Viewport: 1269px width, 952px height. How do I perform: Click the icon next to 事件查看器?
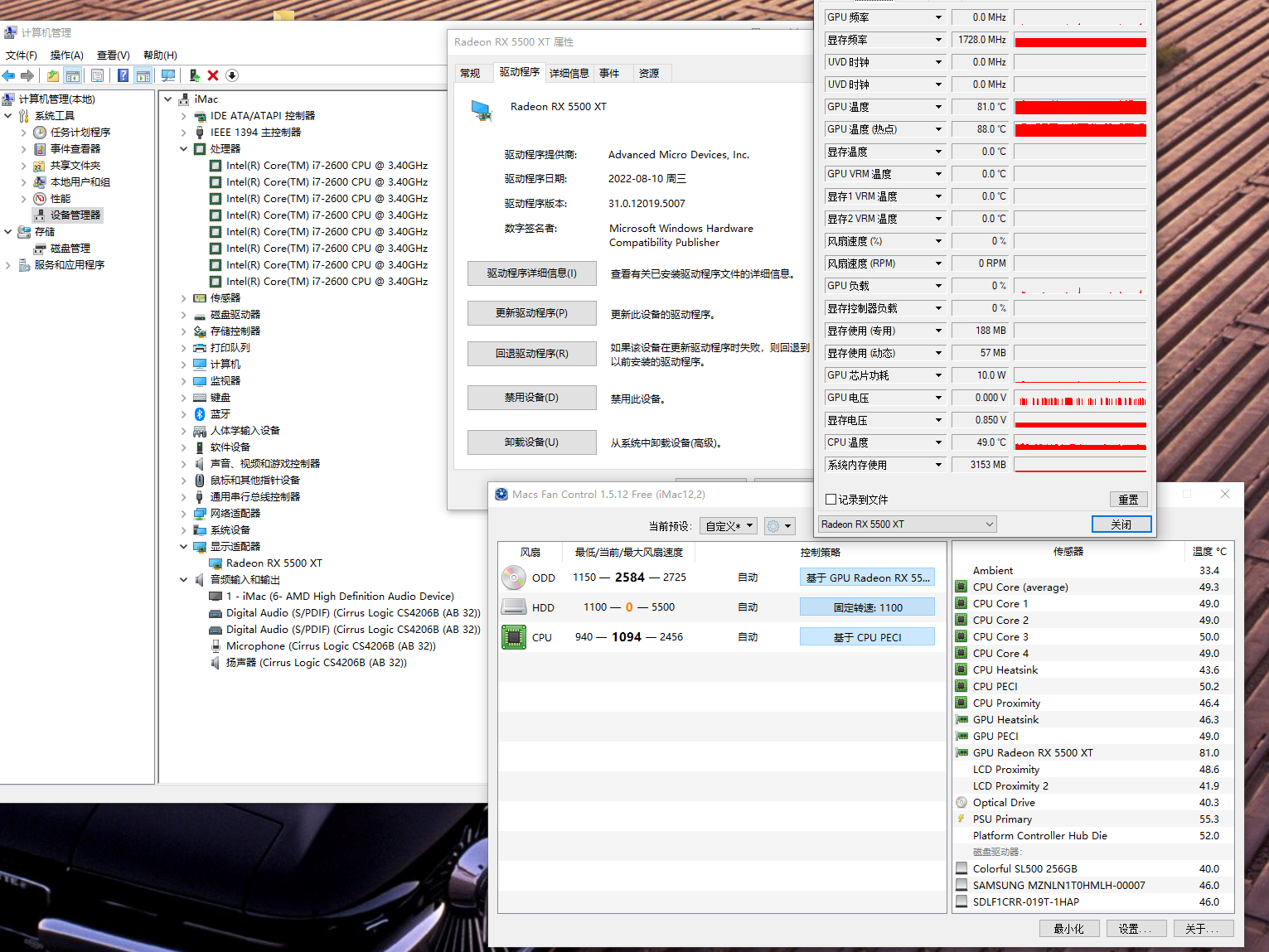(x=40, y=149)
